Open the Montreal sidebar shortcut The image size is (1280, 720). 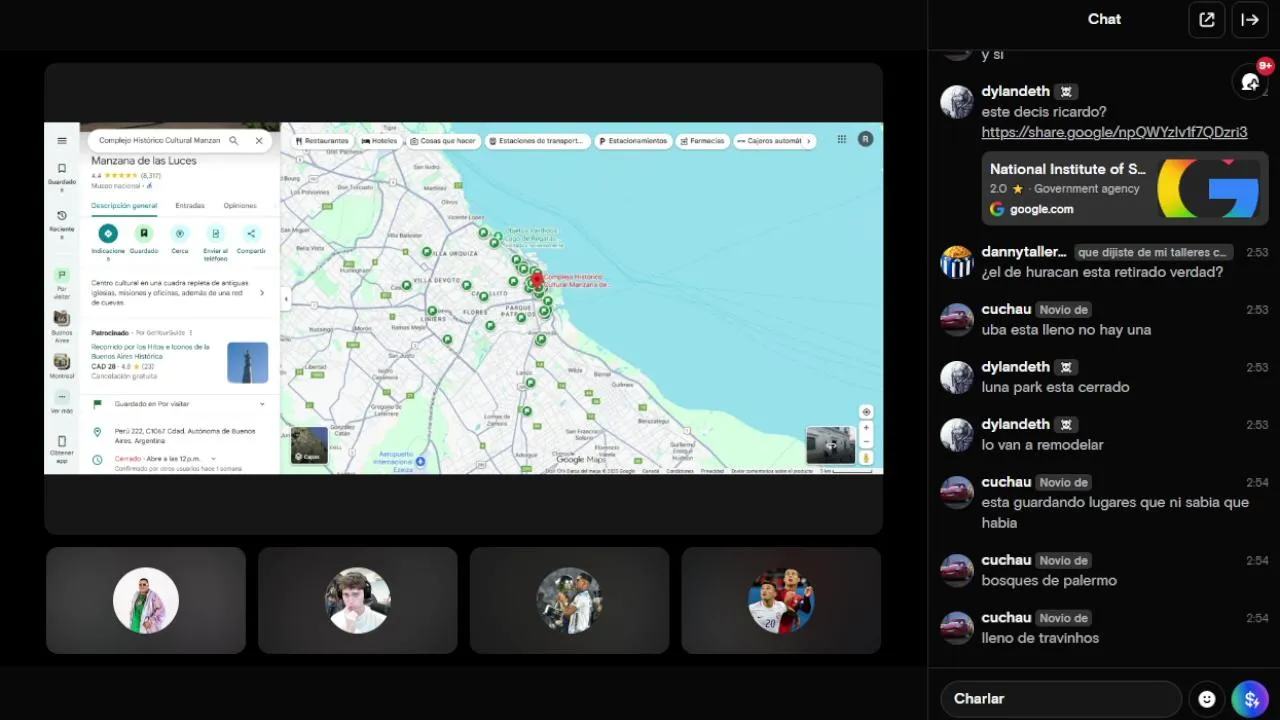tap(62, 366)
